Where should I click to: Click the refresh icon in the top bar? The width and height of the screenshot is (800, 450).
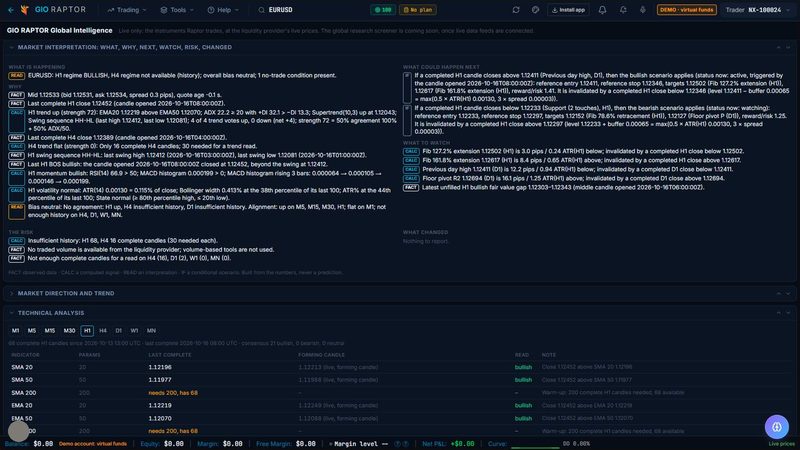point(516,10)
